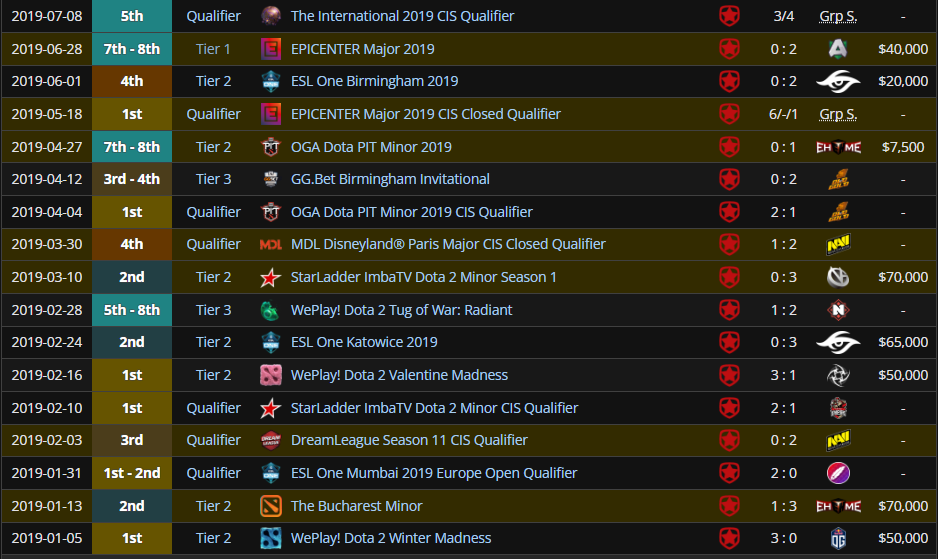The height and width of the screenshot is (559, 938).
Task: Open the ESL One Katowice 2019 link
Action: point(364,342)
